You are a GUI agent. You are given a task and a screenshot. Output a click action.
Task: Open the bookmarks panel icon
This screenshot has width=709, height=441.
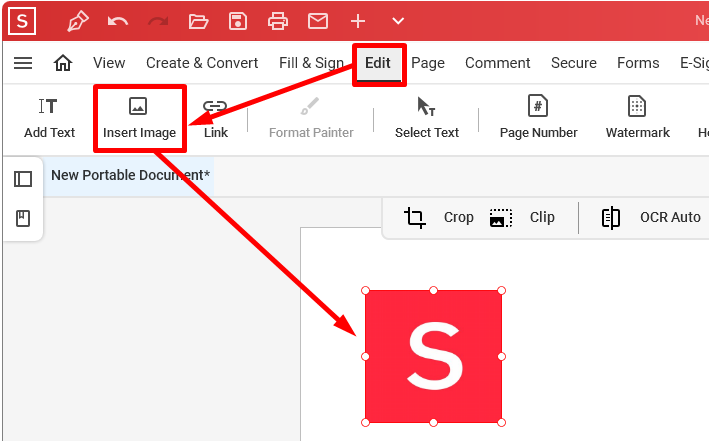click(23, 218)
